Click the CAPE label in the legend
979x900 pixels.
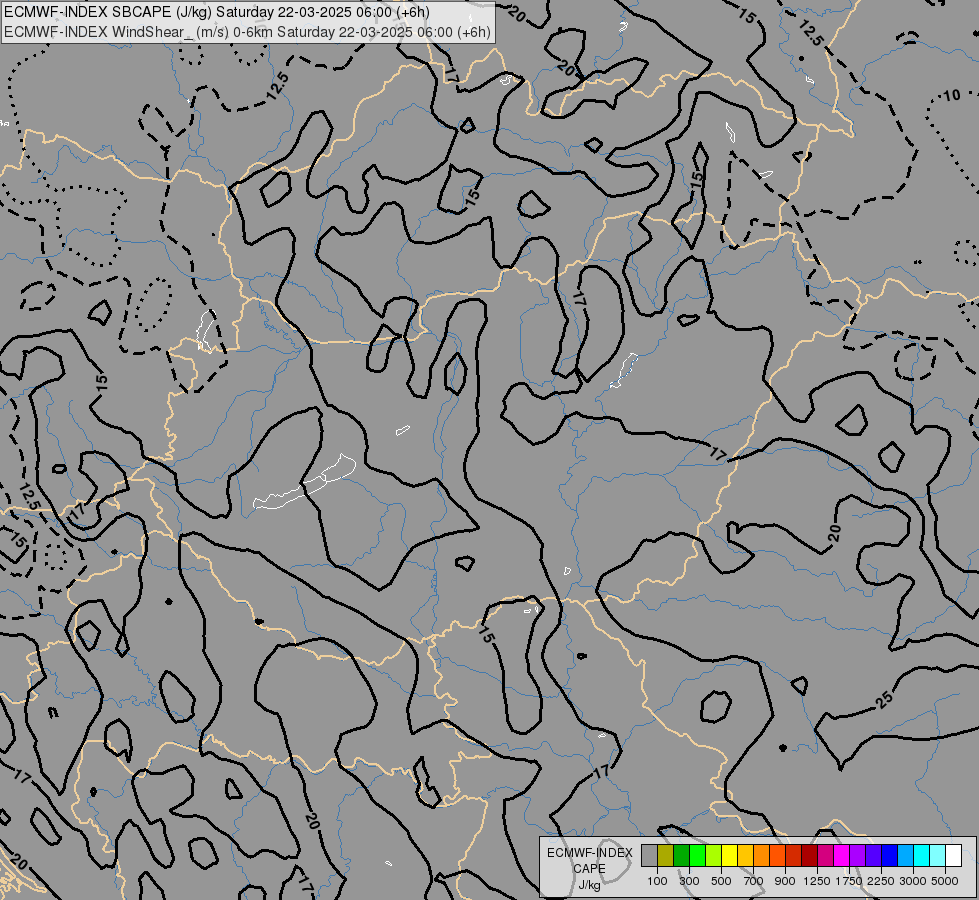(x=589, y=869)
